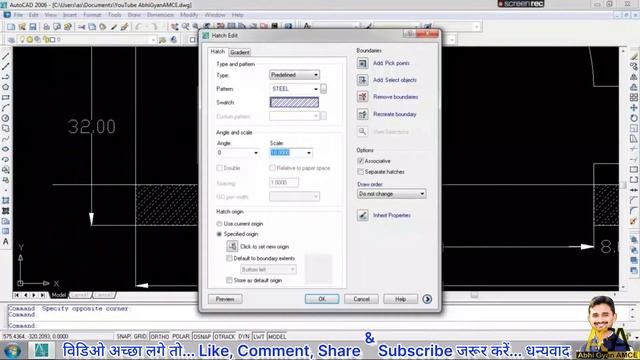The height and width of the screenshot is (360, 640).
Task: Check Store as default origin
Action: coord(229,280)
